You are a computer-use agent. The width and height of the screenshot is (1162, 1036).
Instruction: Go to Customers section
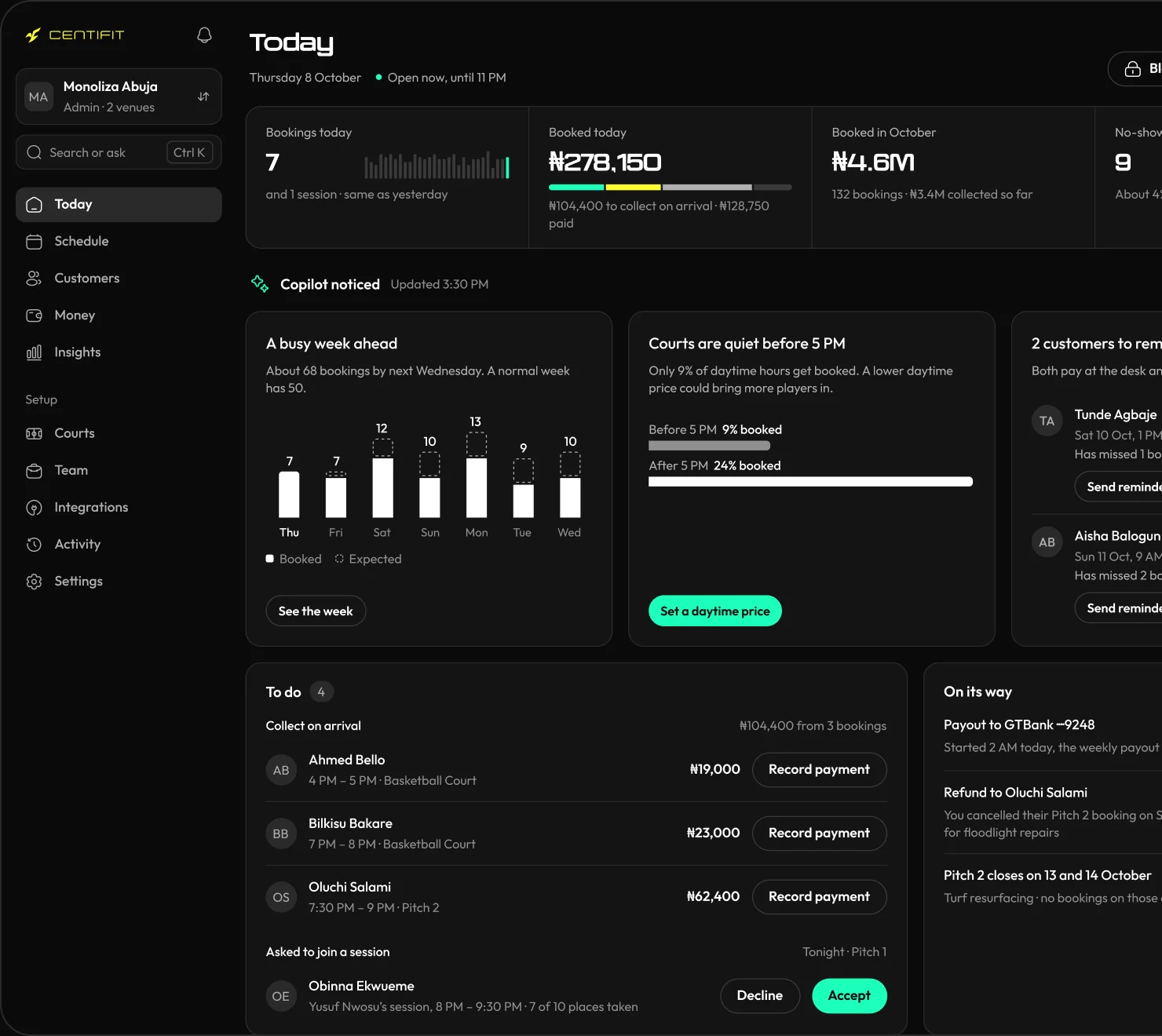[119, 278]
